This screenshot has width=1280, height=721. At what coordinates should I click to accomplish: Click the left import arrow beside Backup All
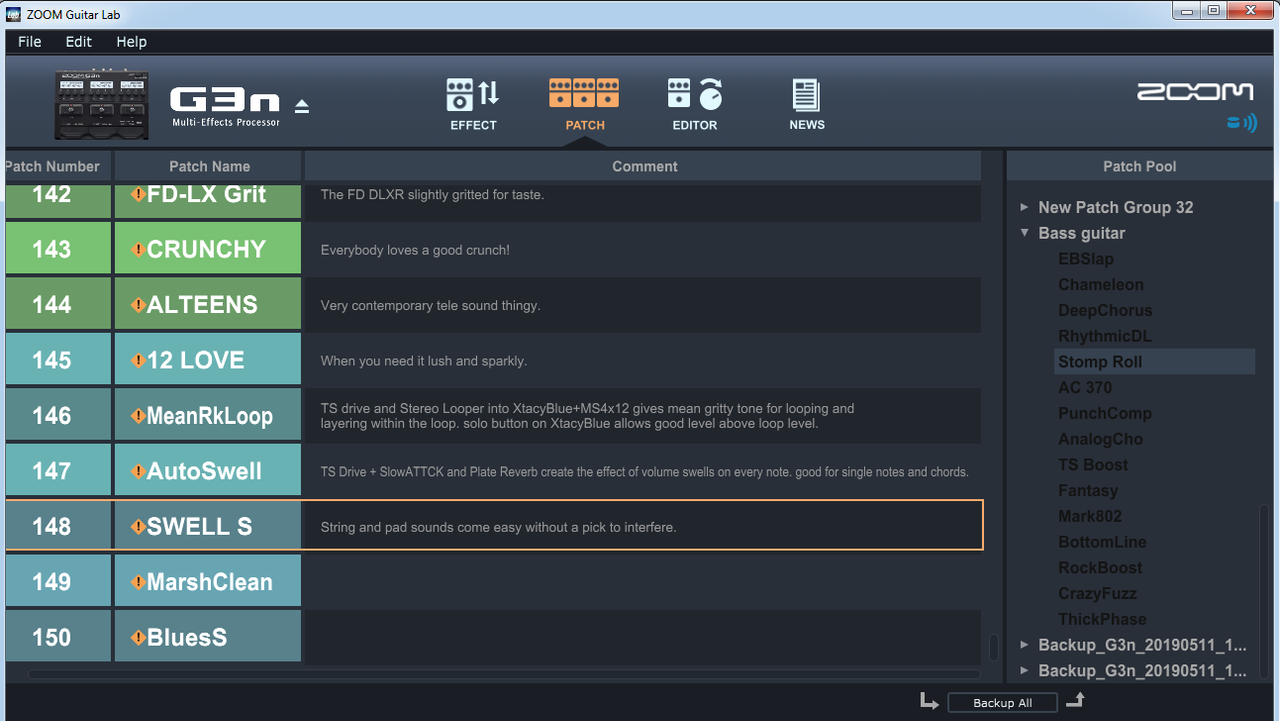(x=929, y=701)
